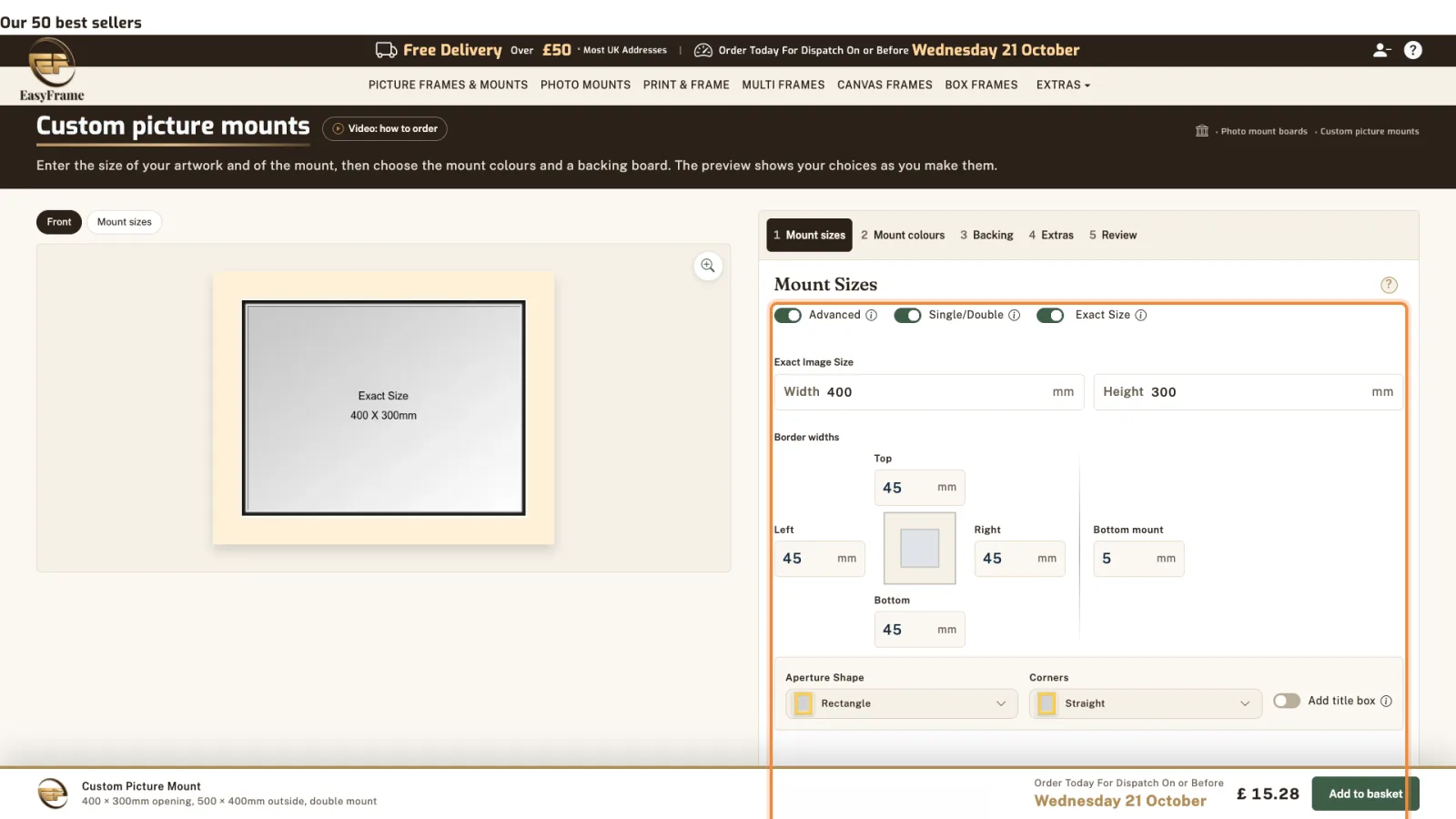Switch to the Extras step tab
Screen dimensions: 1456x819
(x=1051, y=235)
